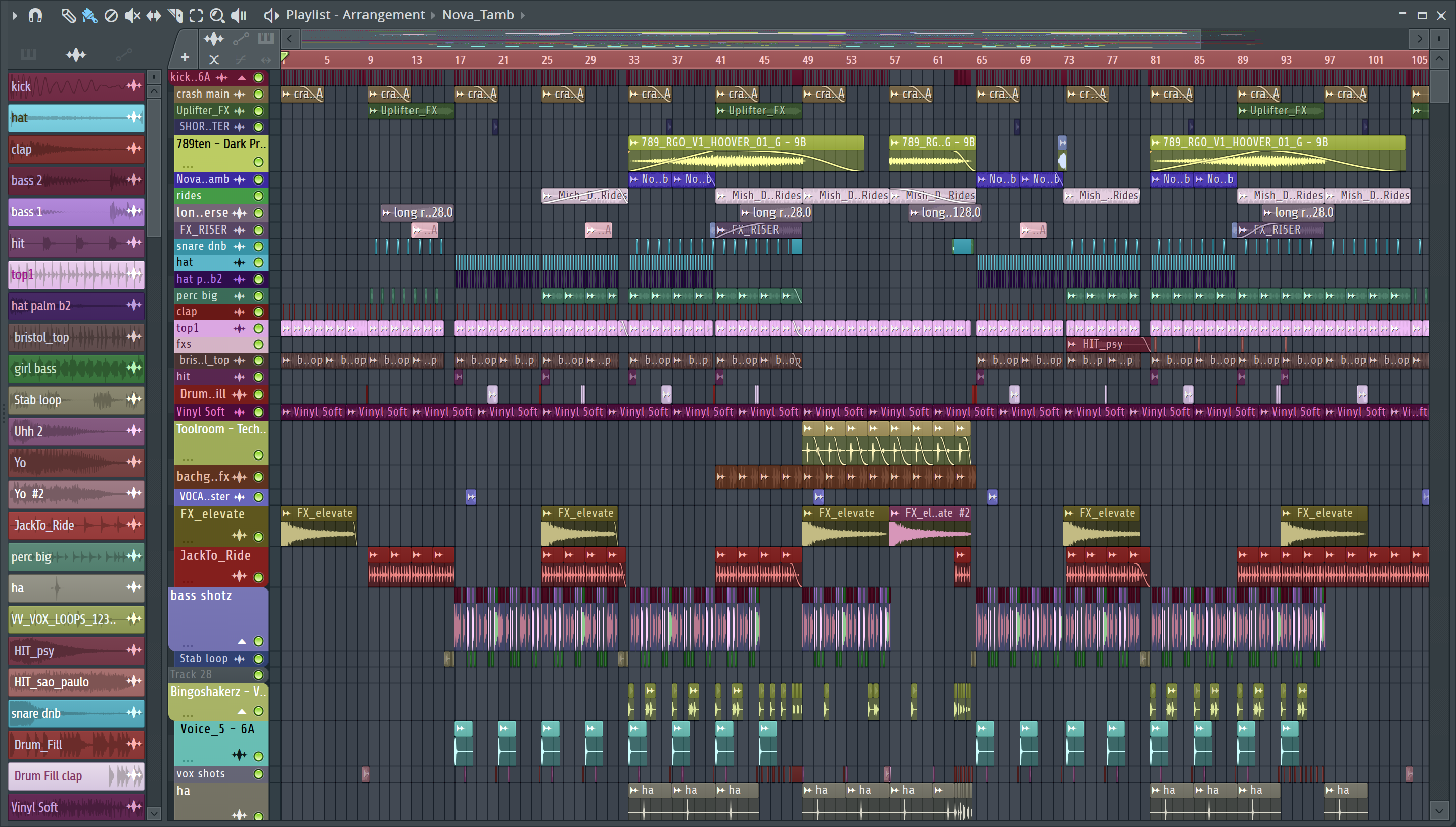Mute the Vinyl Soft track
The height and width of the screenshot is (827, 1456).
(258, 412)
